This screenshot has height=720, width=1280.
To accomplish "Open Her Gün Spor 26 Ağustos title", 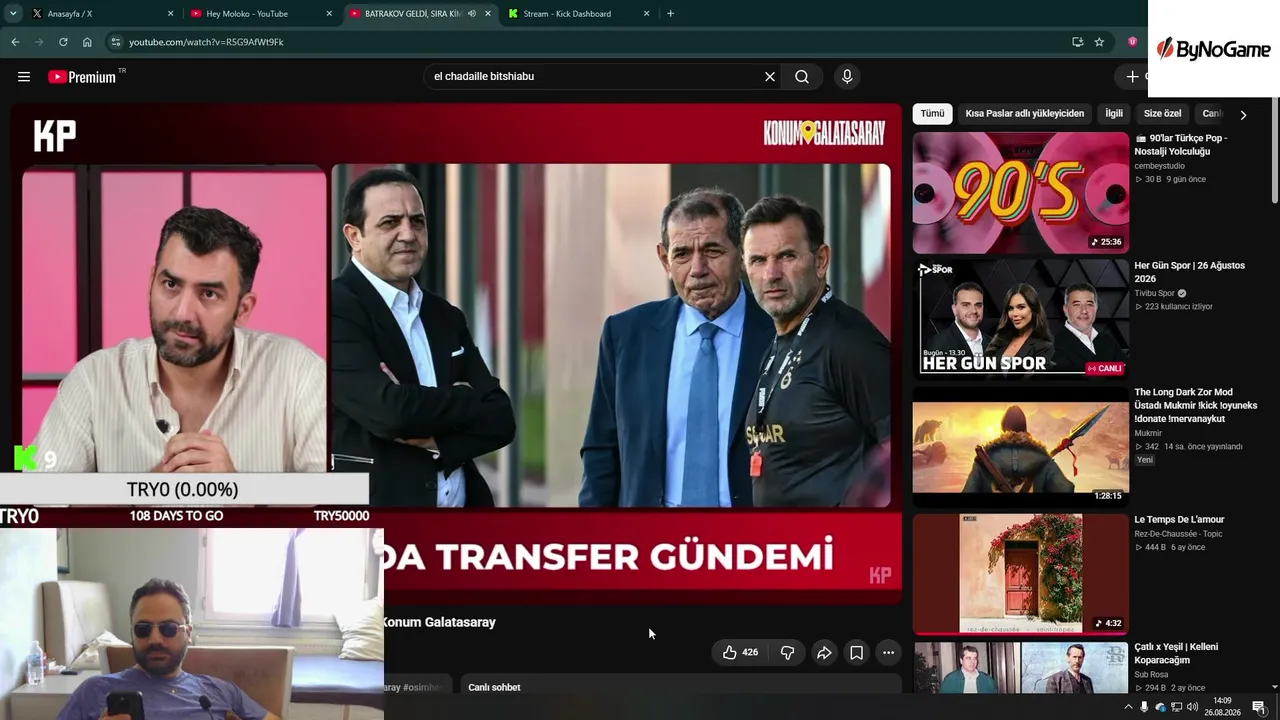I will [x=1190, y=272].
